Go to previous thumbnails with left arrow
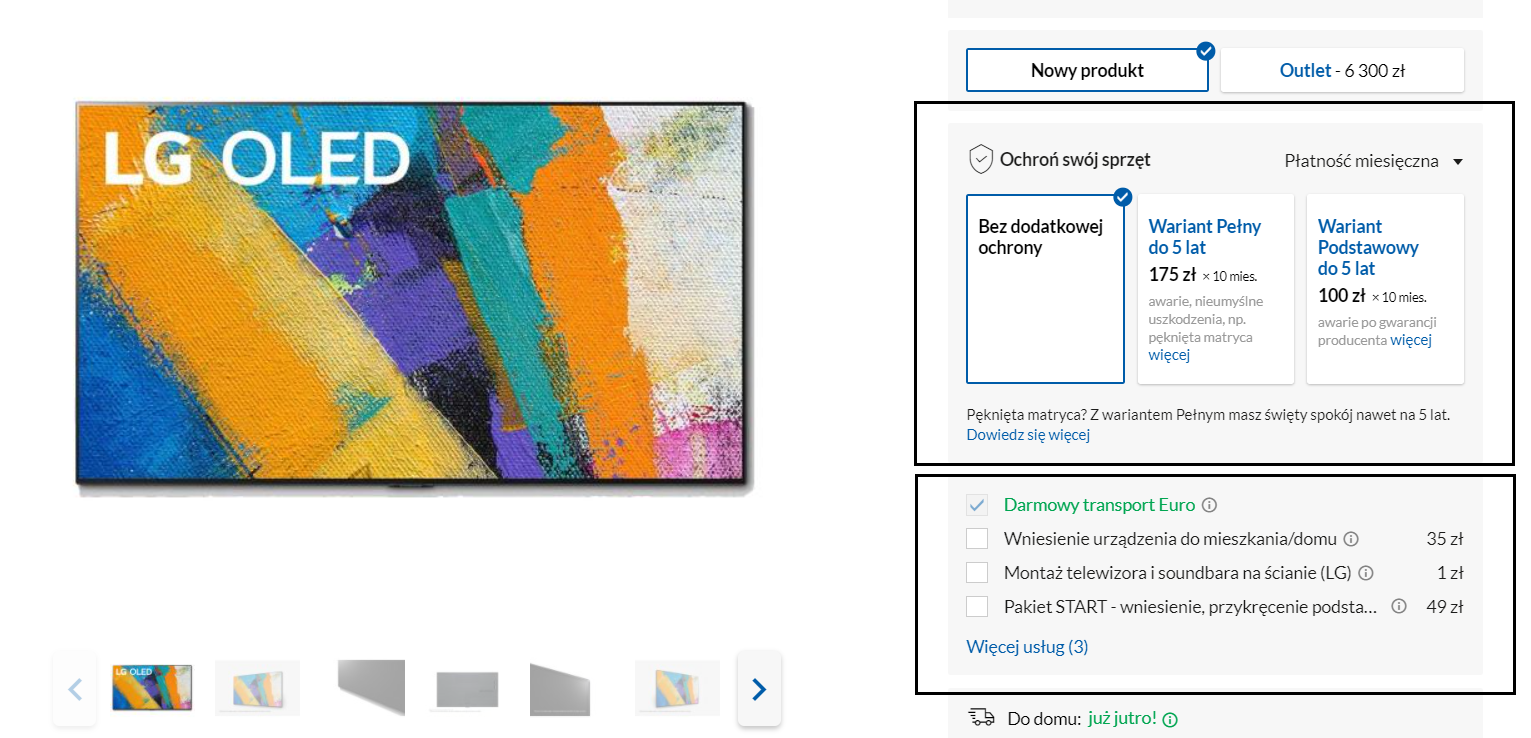1531x738 pixels. [75, 688]
